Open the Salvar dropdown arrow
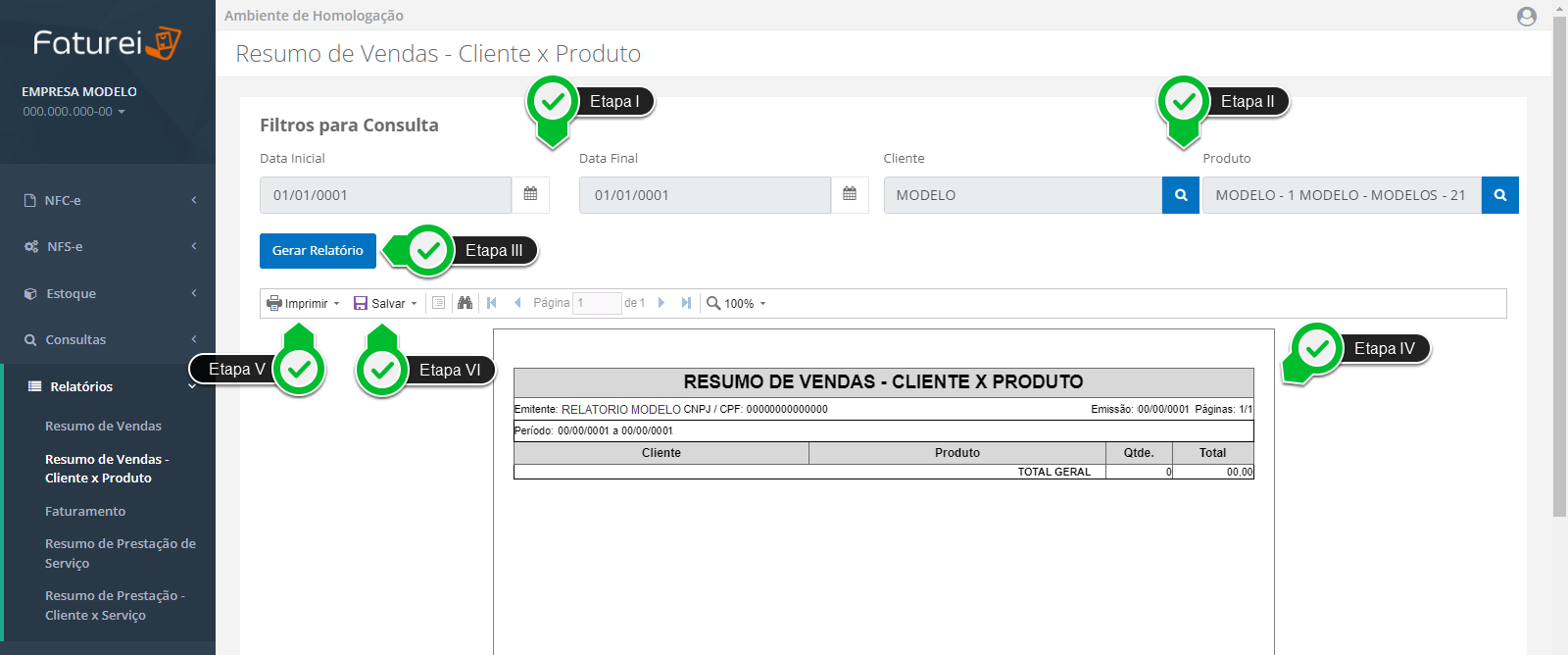This screenshot has height=655, width=1568. [414, 304]
